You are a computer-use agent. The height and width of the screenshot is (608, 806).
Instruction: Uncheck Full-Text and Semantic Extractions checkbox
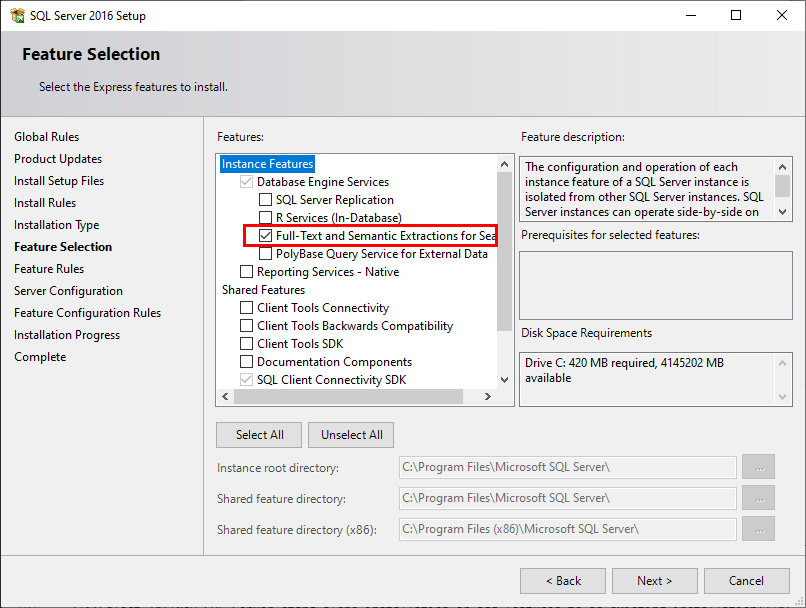click(x=266, y=236)
